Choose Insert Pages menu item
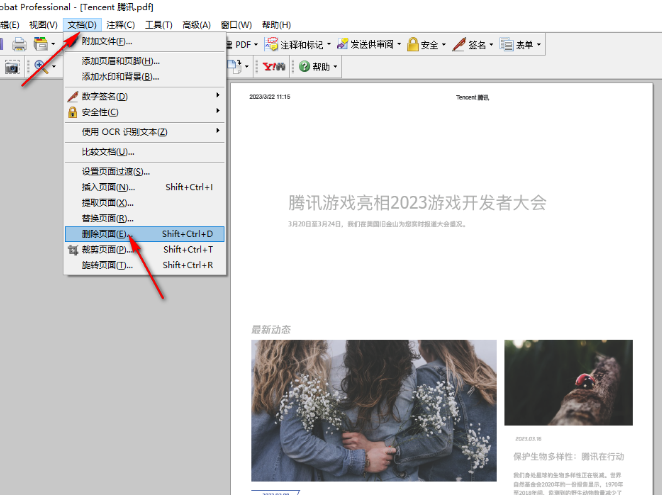 point(107,187)
